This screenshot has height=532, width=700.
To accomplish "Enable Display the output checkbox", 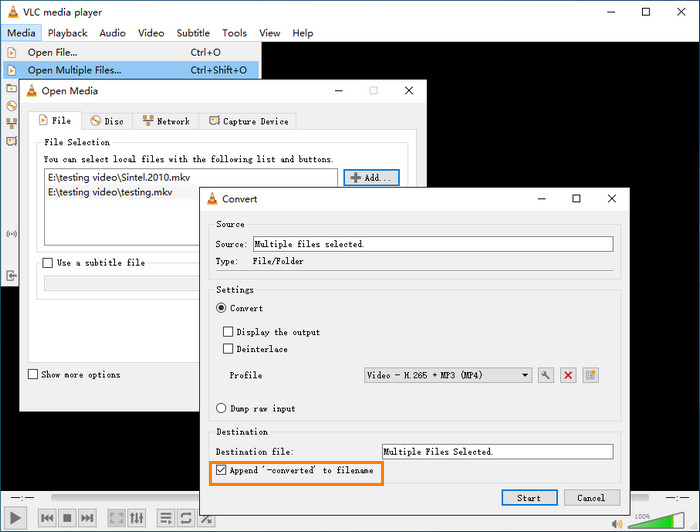I will pos(228,332).
